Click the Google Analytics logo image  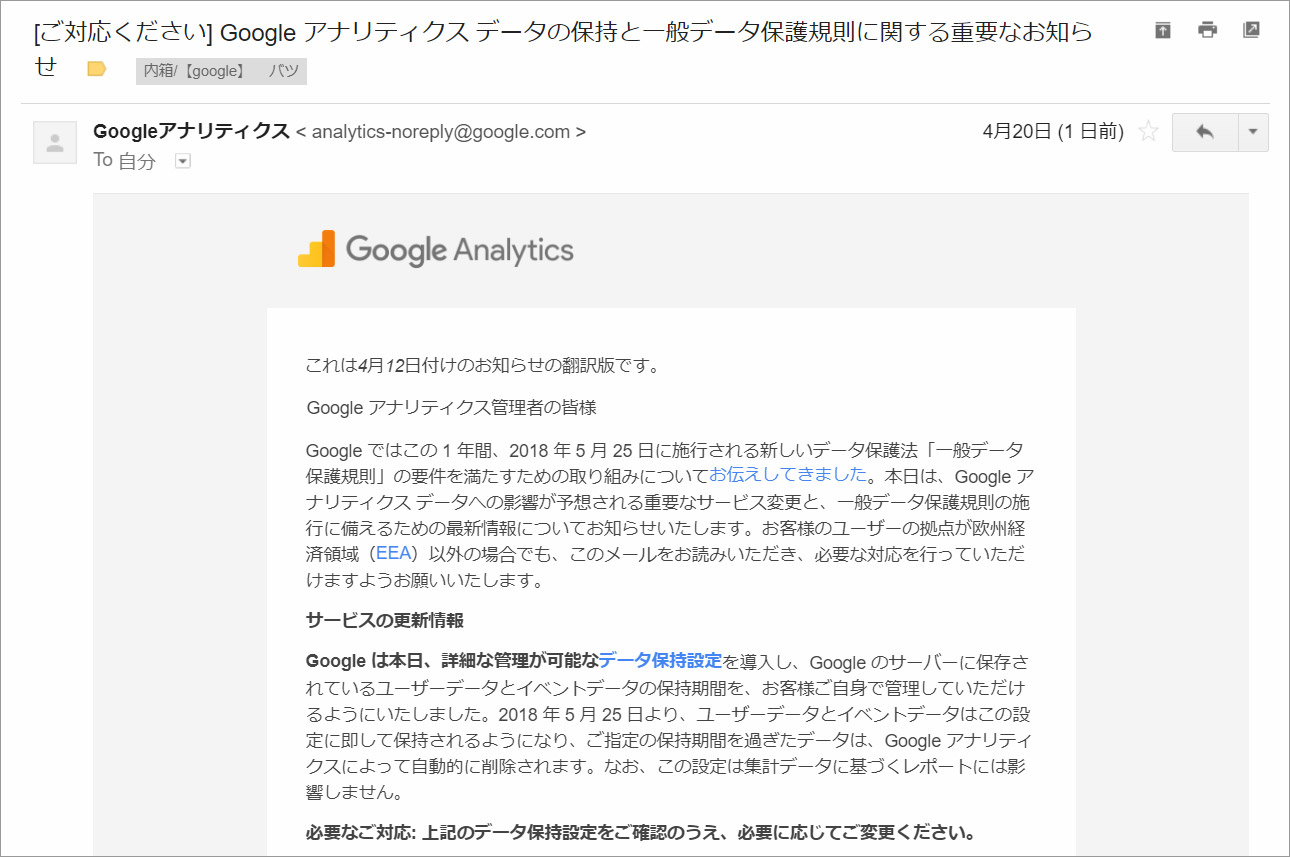click(x=436, y=249)
